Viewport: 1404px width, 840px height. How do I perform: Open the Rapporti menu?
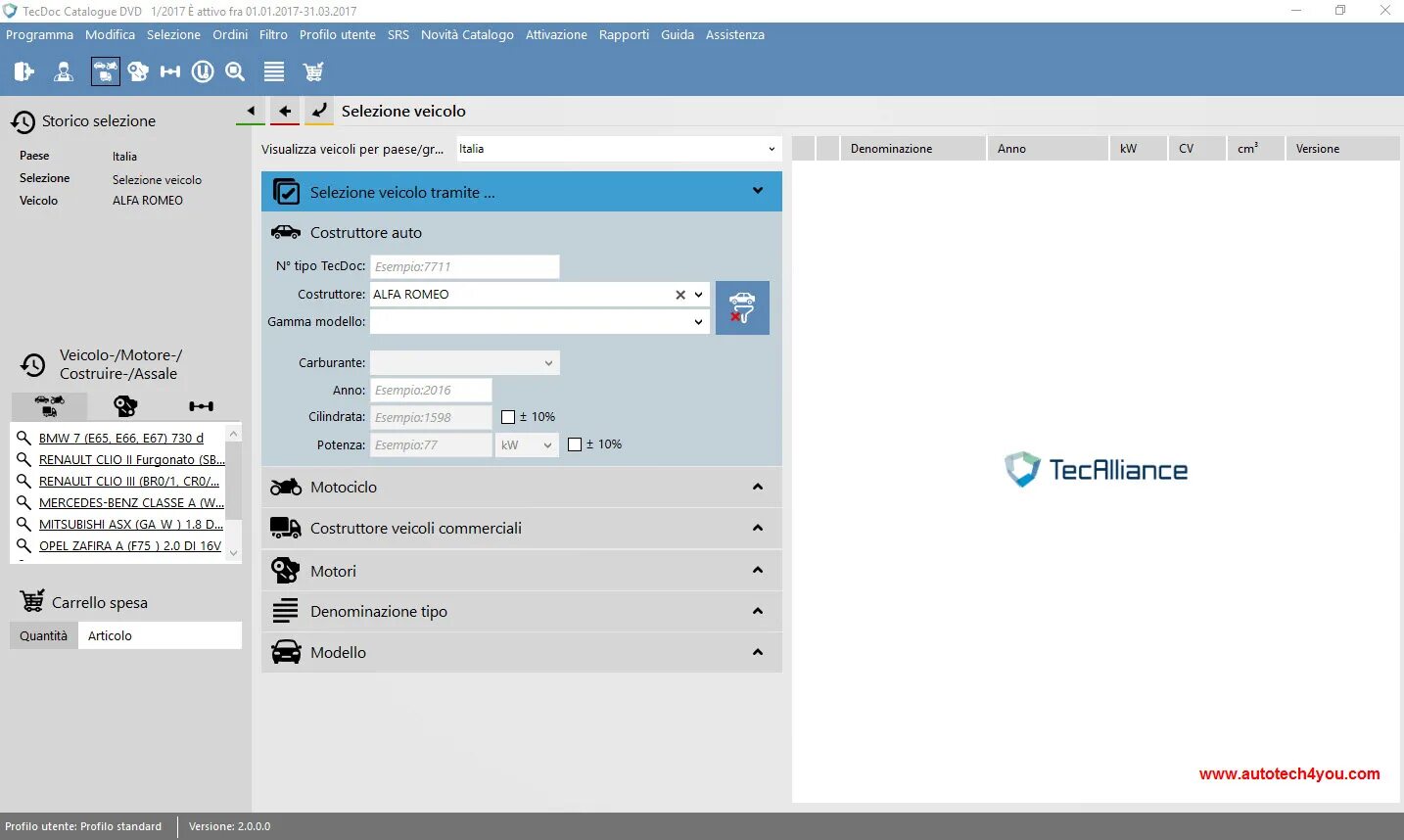(x=624, y=34)
